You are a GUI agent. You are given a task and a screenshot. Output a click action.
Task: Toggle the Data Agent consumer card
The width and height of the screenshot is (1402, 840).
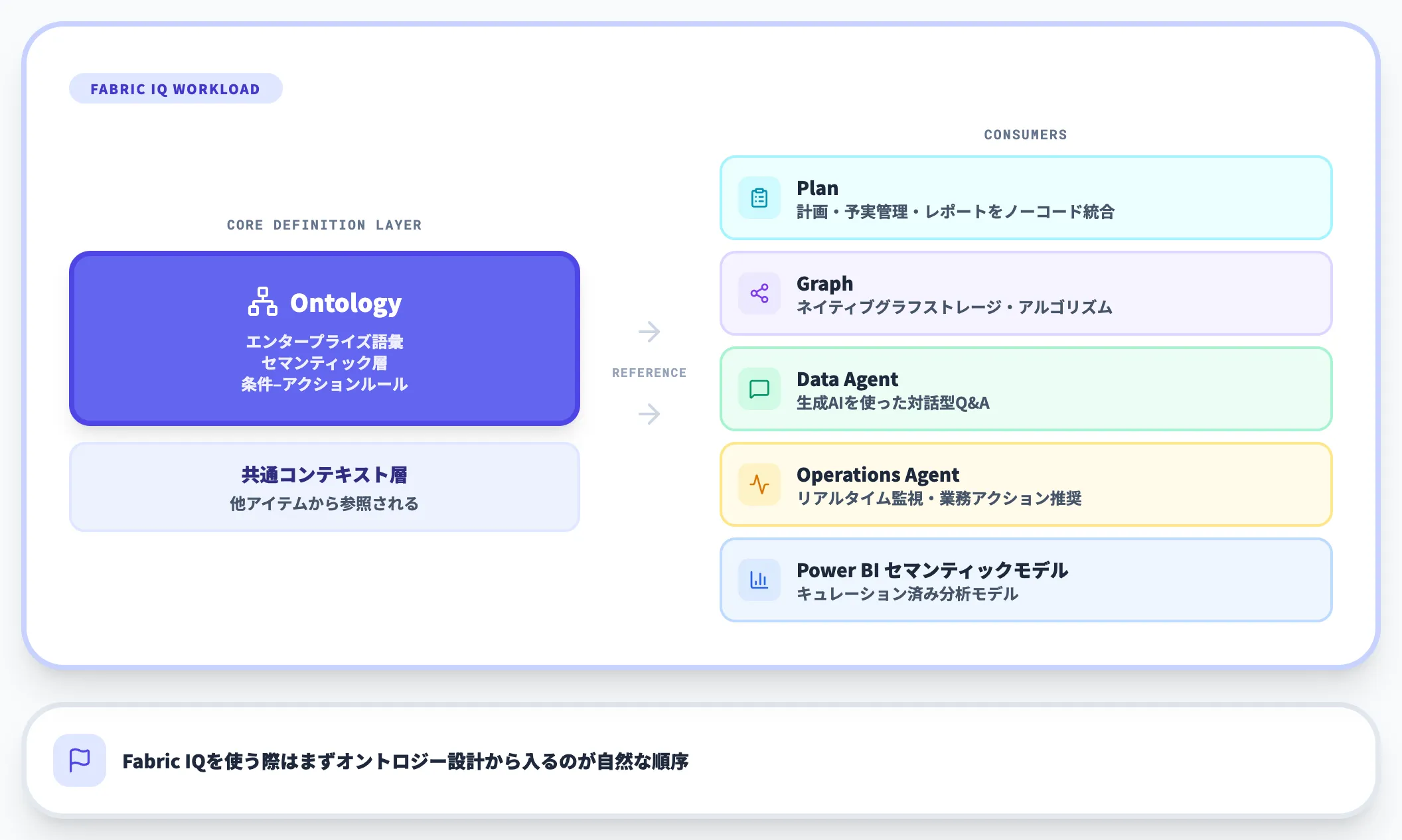coord(1026,388)
